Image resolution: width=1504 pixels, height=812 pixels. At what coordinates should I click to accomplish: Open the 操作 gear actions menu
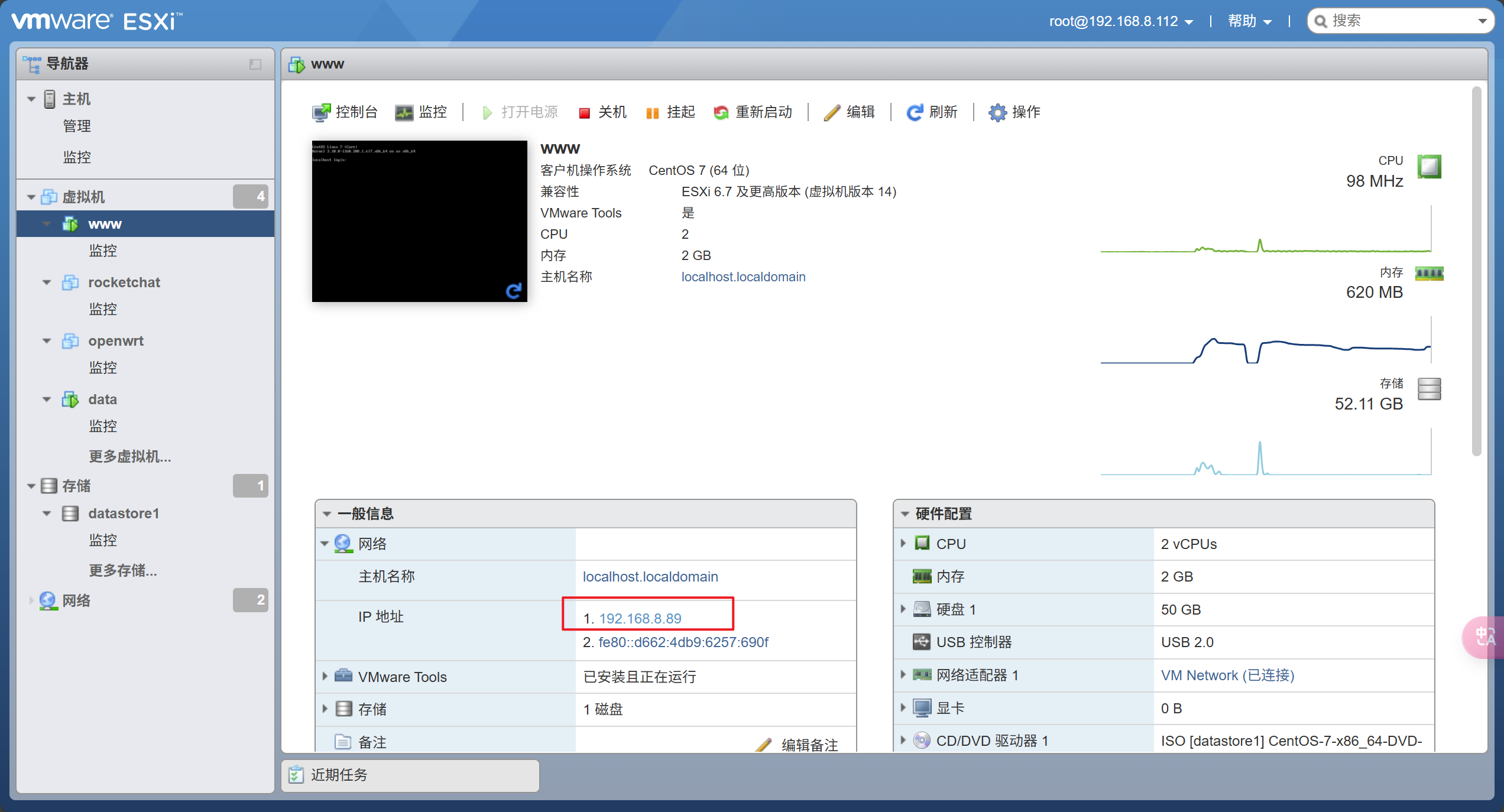(x=997, y=112)
